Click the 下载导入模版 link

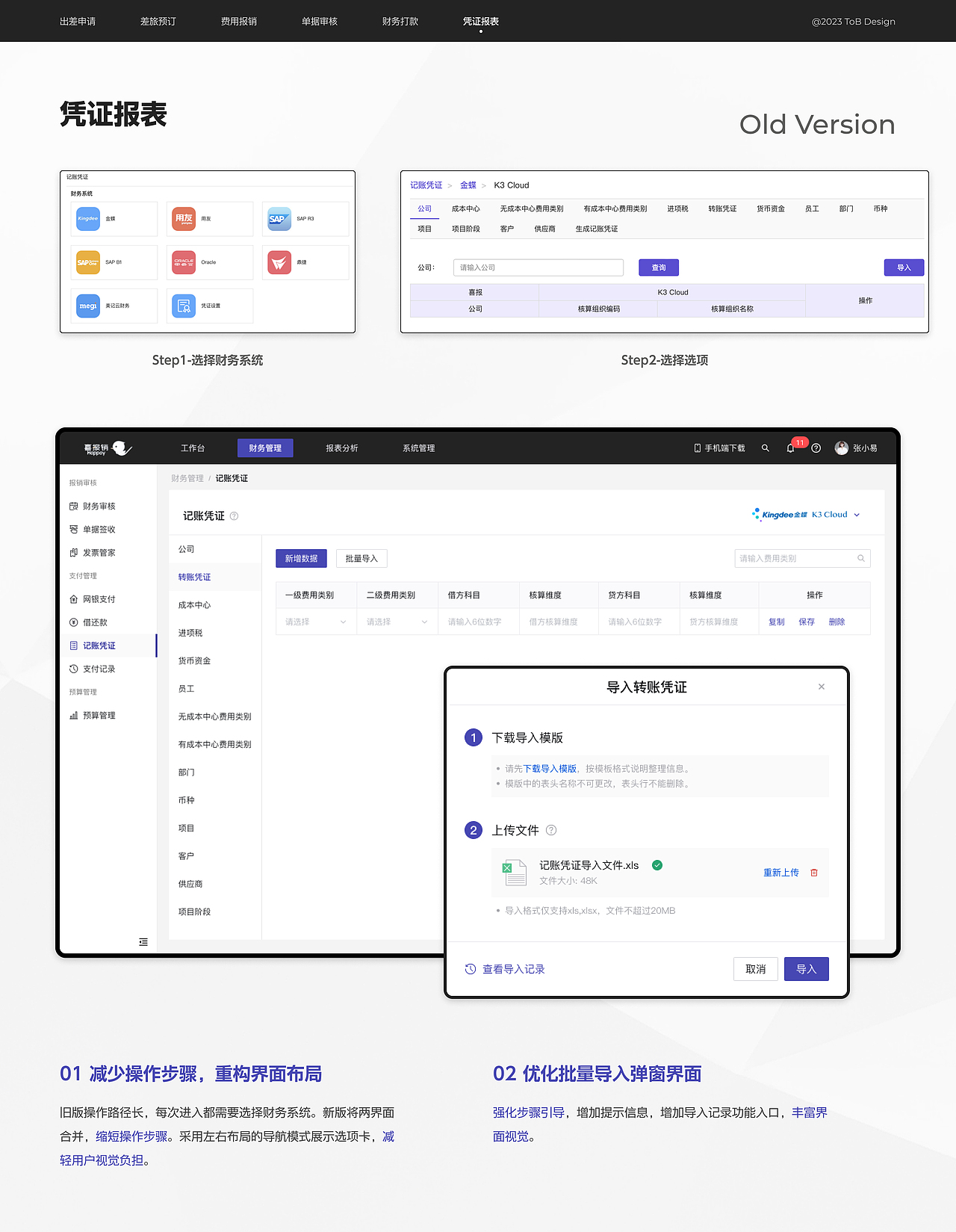(550, 769)
